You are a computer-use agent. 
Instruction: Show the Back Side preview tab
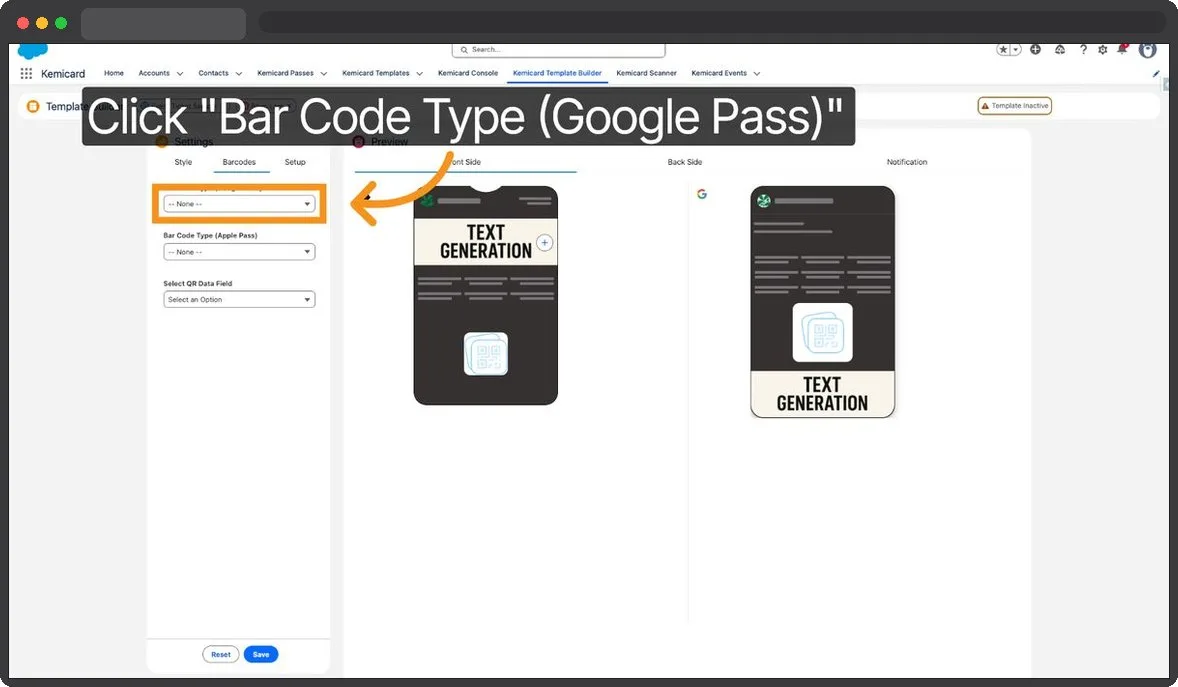[x=684, y=162]
